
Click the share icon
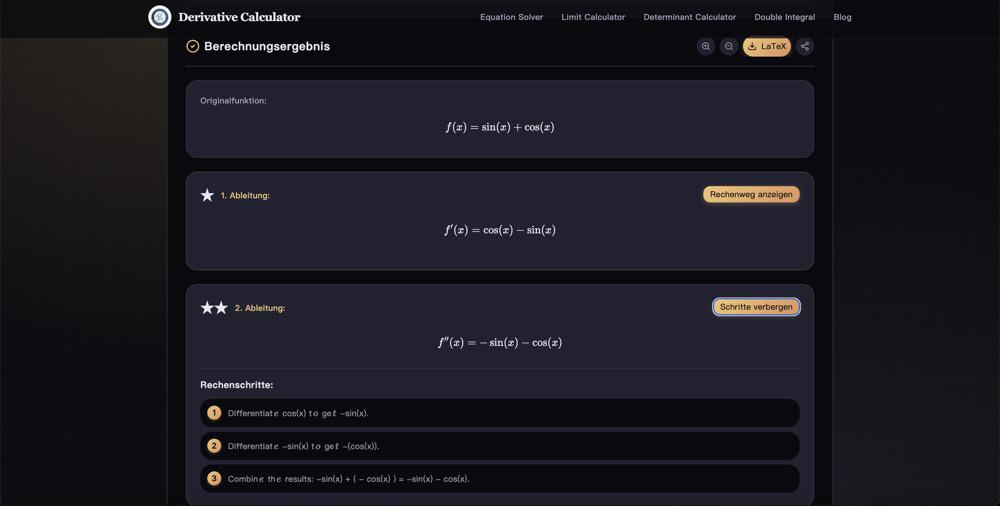click(805, 46)
